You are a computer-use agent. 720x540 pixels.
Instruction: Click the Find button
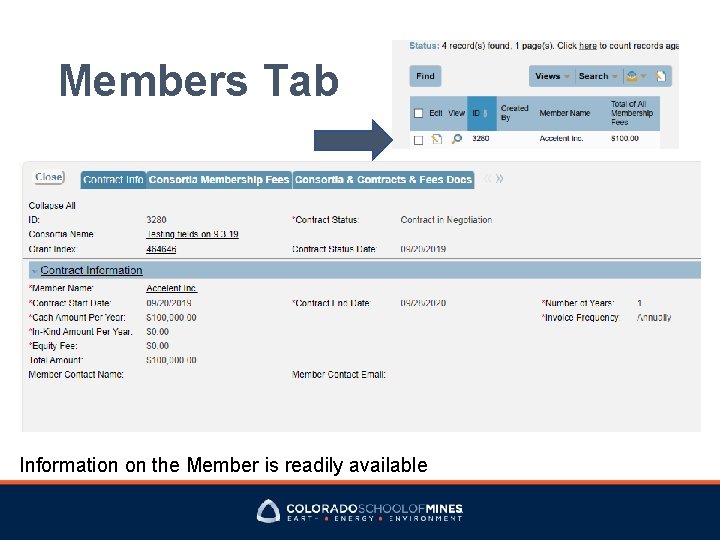(x=425, y=76)
